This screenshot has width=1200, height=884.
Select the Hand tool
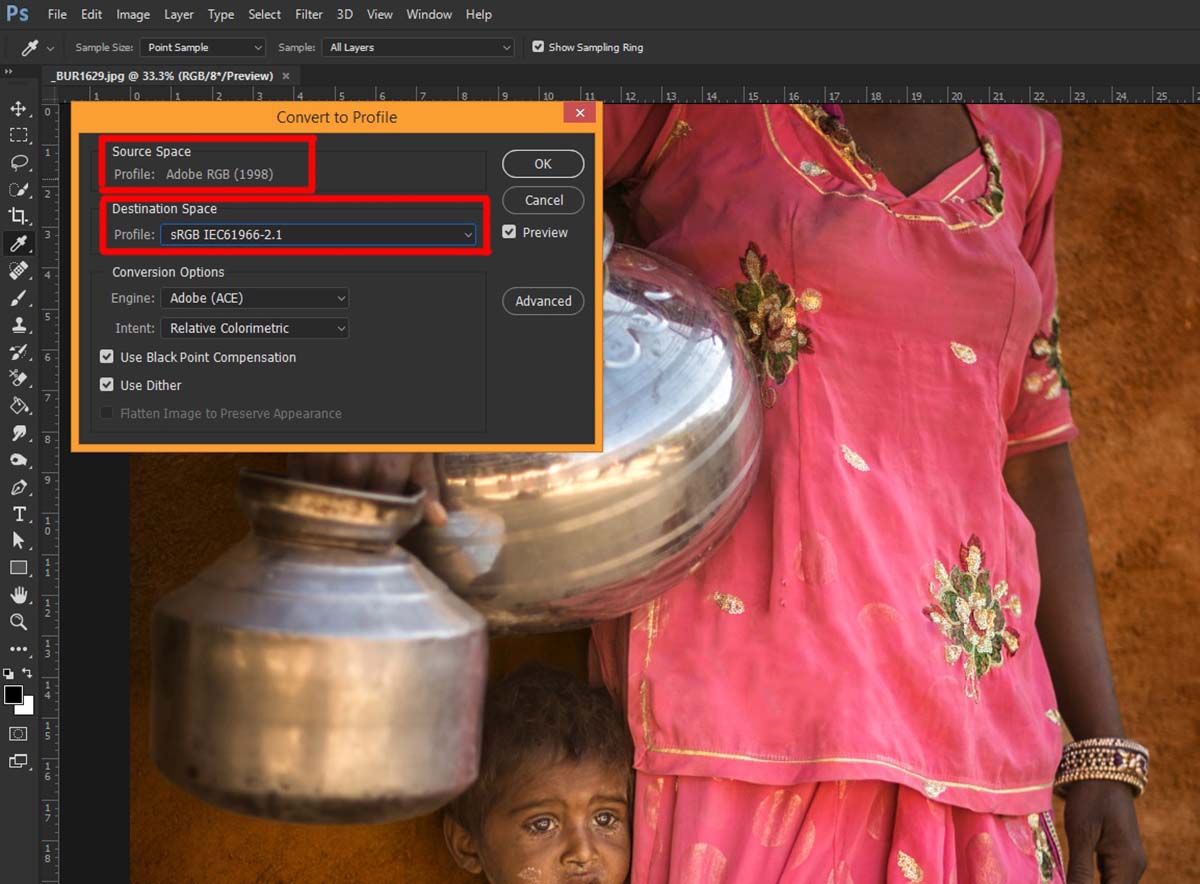(x=18, y=595)
